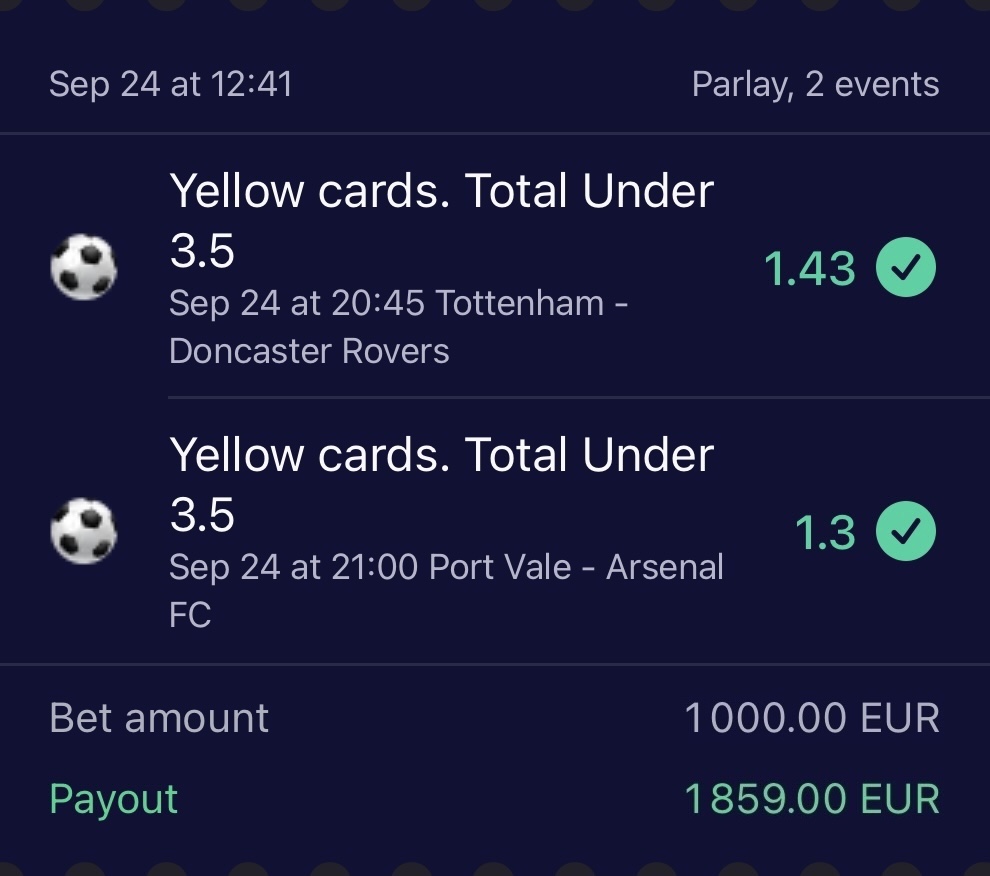Click the 'Doncaster Rovers' team name

point(309,351)
